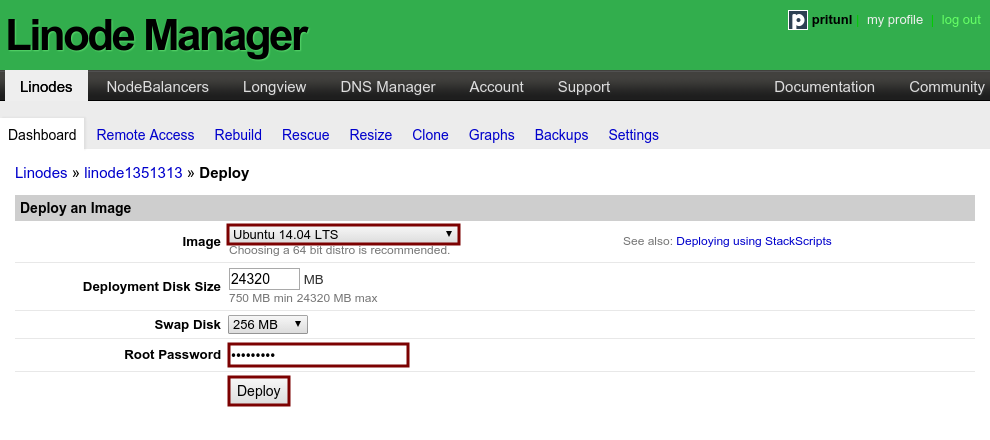Click the Linode Manager logo title

(x=157, y=35)
